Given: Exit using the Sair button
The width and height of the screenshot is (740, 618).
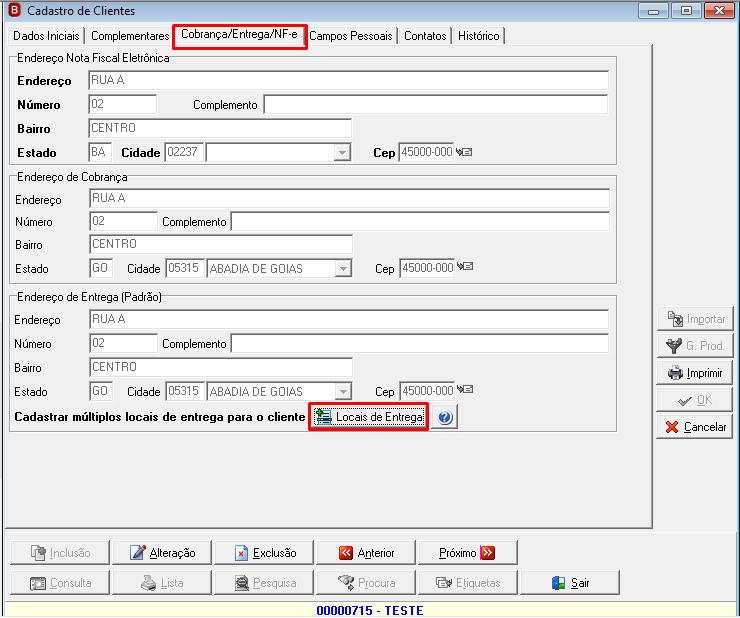Looking at the screenshot, I should (570, 583).
